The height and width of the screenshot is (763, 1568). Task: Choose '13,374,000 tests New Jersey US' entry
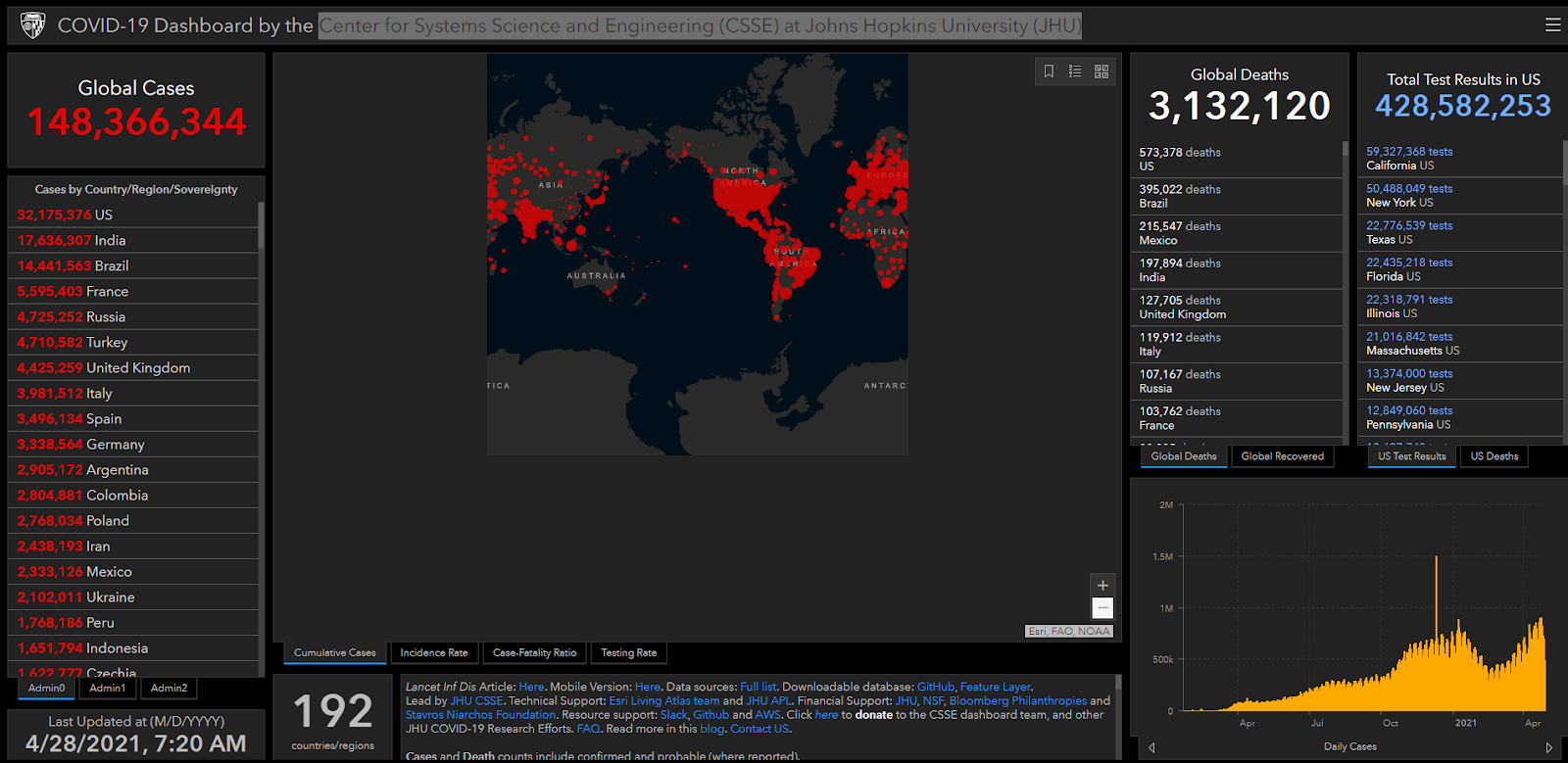click(x=1462, y=380)
